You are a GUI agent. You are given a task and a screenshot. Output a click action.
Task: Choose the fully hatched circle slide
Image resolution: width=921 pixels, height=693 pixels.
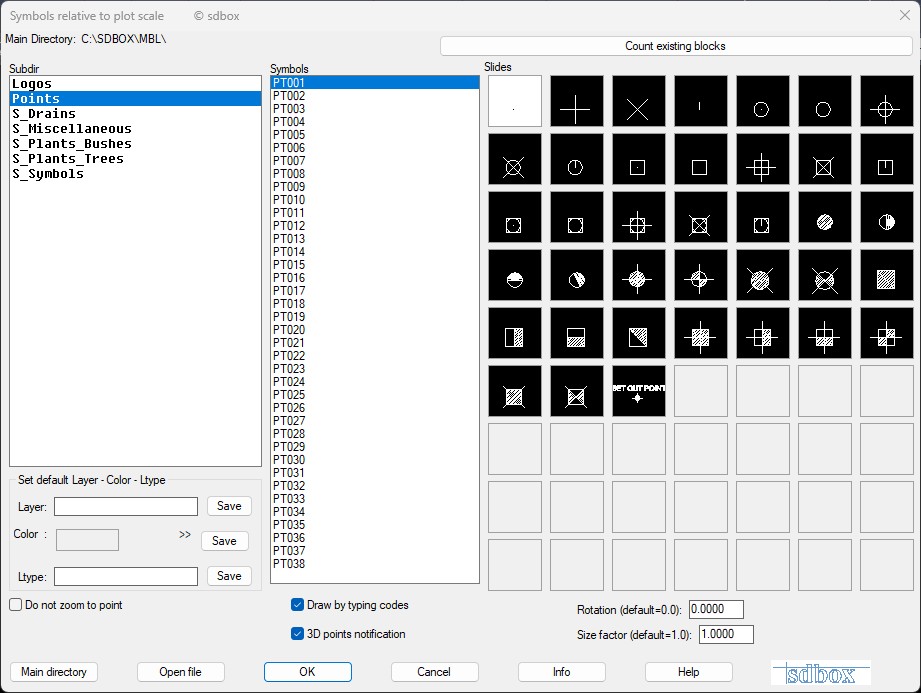pyautogui.click(x=825, y=217)
